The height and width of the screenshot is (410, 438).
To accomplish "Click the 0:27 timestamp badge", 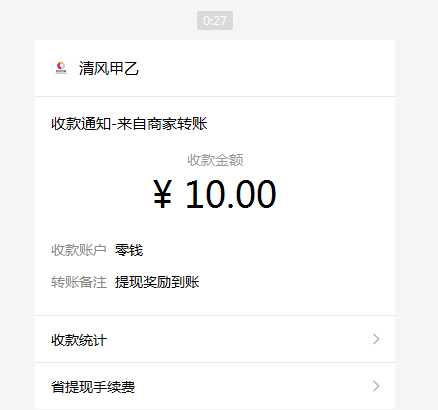I will click(x=215, y=21).
